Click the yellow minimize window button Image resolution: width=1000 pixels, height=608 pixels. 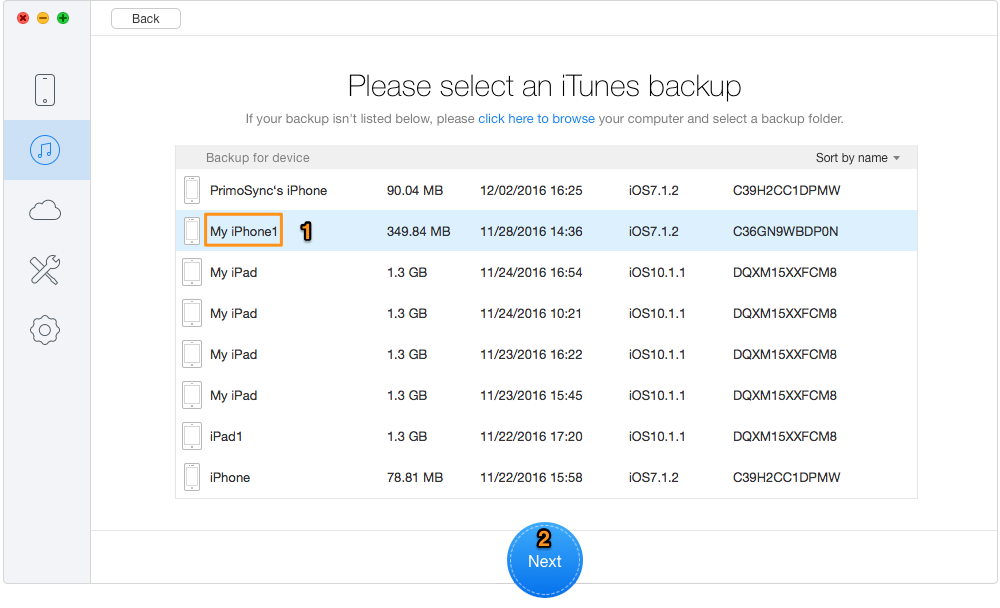pos(43,18)
